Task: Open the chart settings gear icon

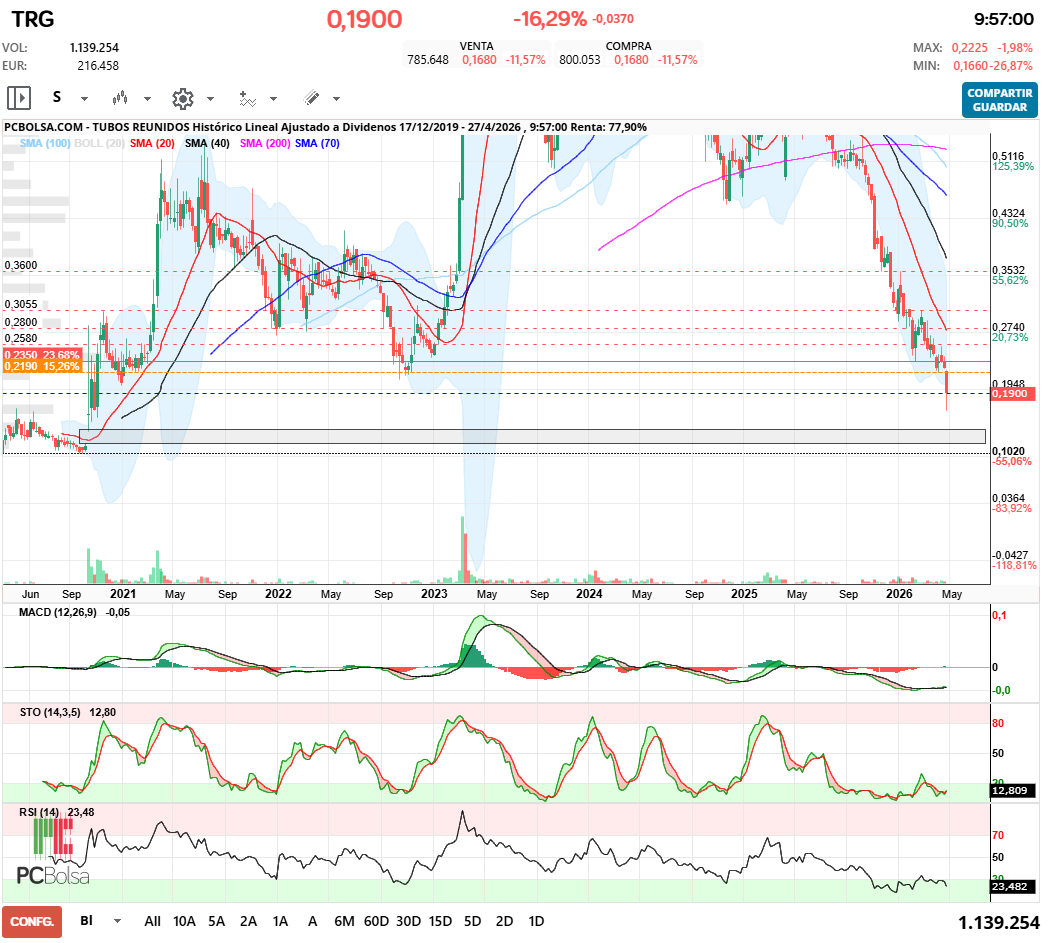Action: point(182,98)
